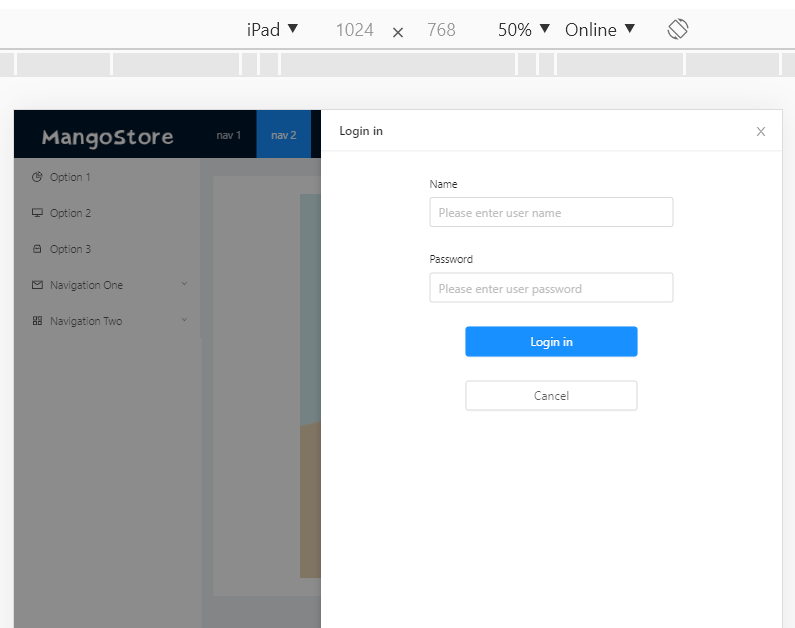Click the MangoStore logo
The height and width of the screenshot is (628, 795).
pyautogui.click(x=107, y=137)
